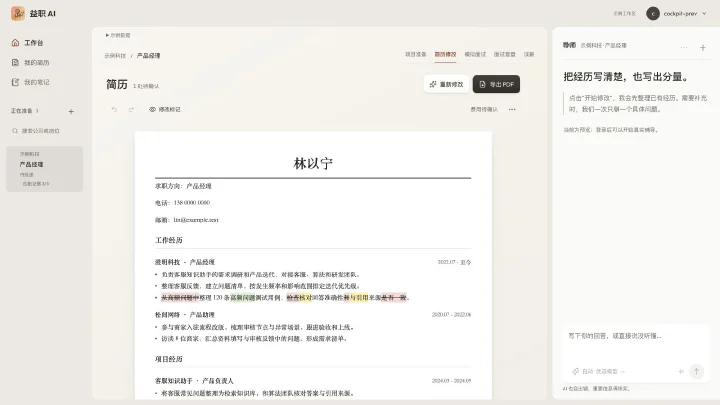Click the 我的简历 document icon

click(x=15, y=62)
